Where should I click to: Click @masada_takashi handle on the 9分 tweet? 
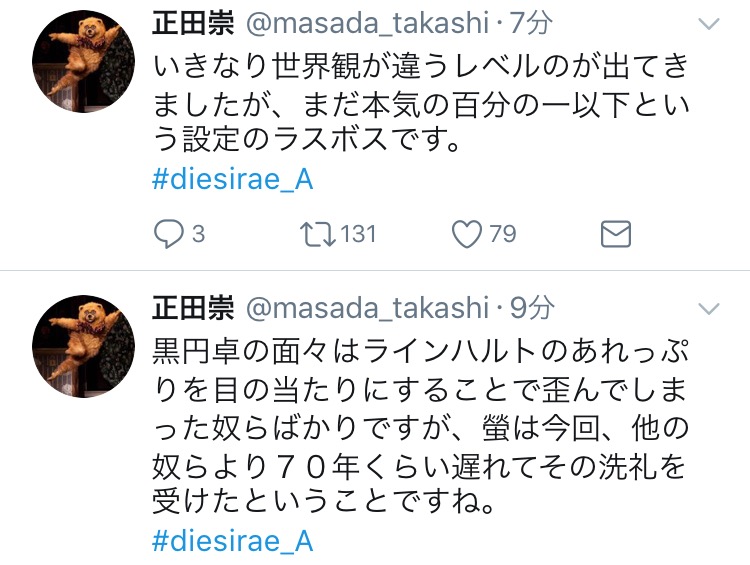pos(365,307)
